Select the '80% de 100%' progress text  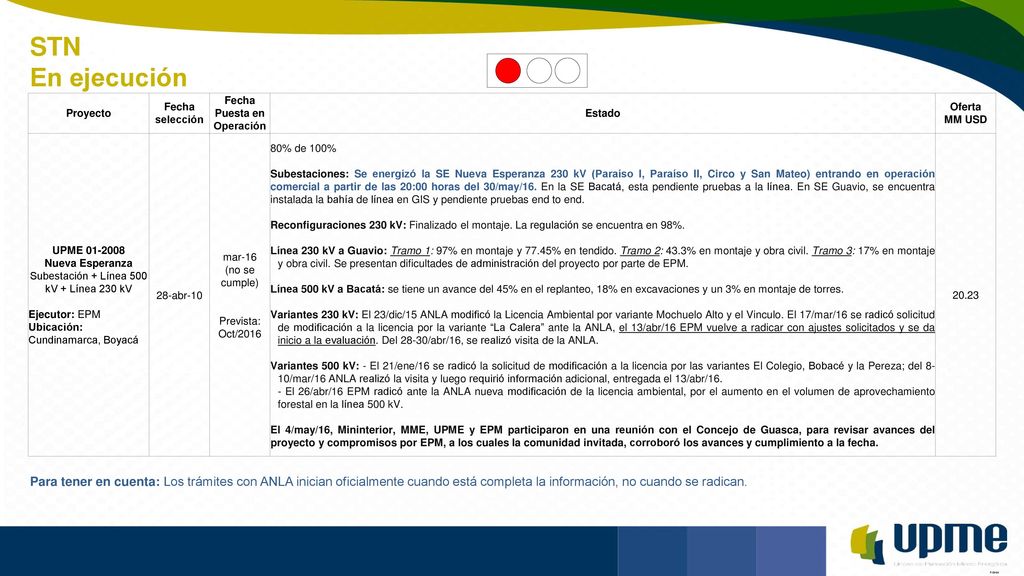pyautogui.click(x=303, y=148)
